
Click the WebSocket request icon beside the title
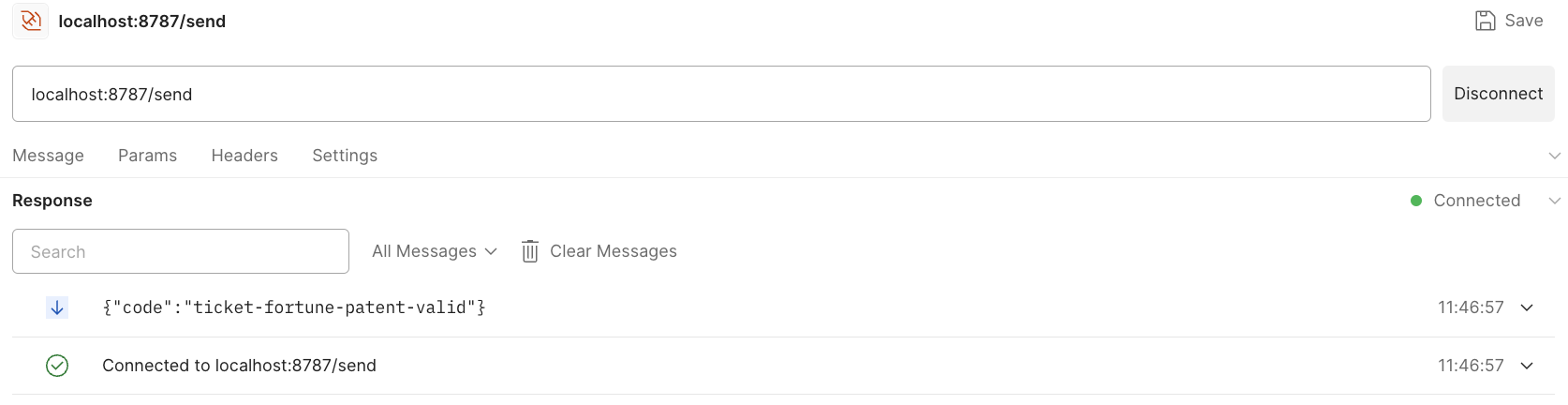pyautogui.click(x=30, y=21)
